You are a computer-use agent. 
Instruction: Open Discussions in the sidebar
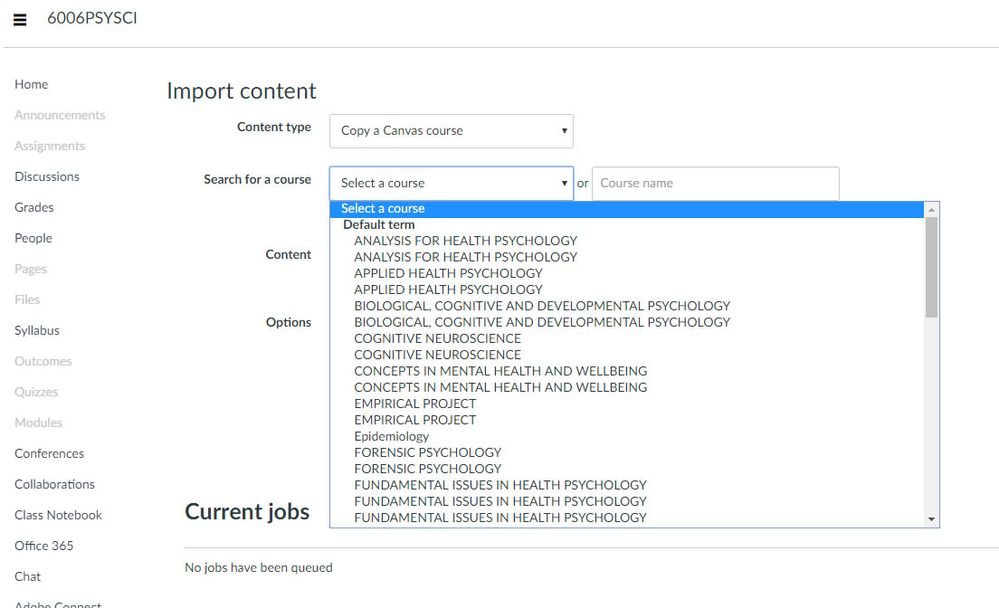(x=47, y=177)
